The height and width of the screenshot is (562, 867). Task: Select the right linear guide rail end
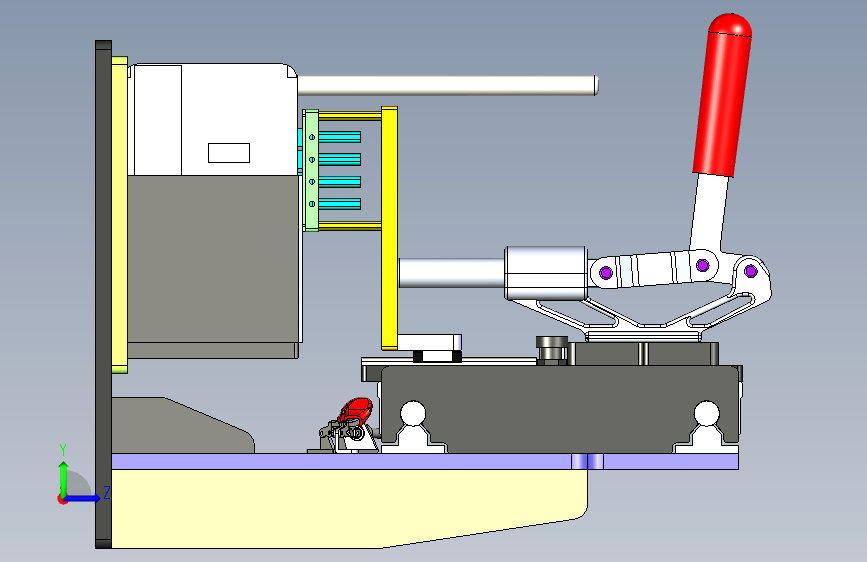pyautogui.click(x=707, y=428)
